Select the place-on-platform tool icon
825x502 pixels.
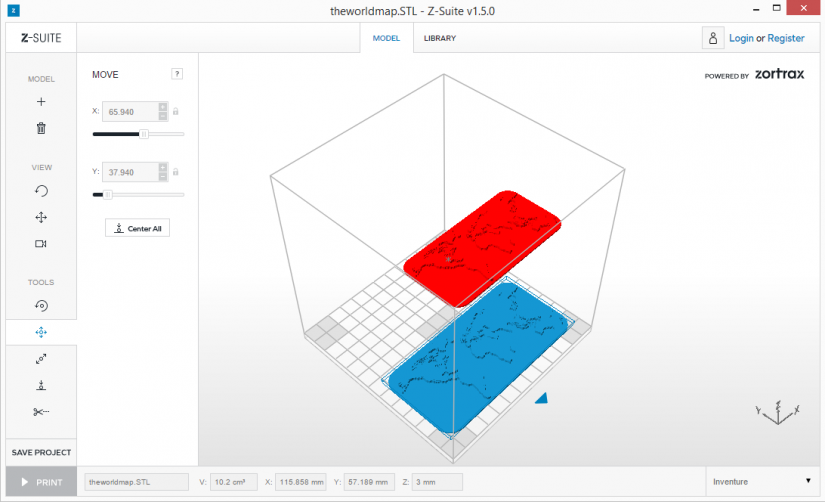click(x=41, y=385)
